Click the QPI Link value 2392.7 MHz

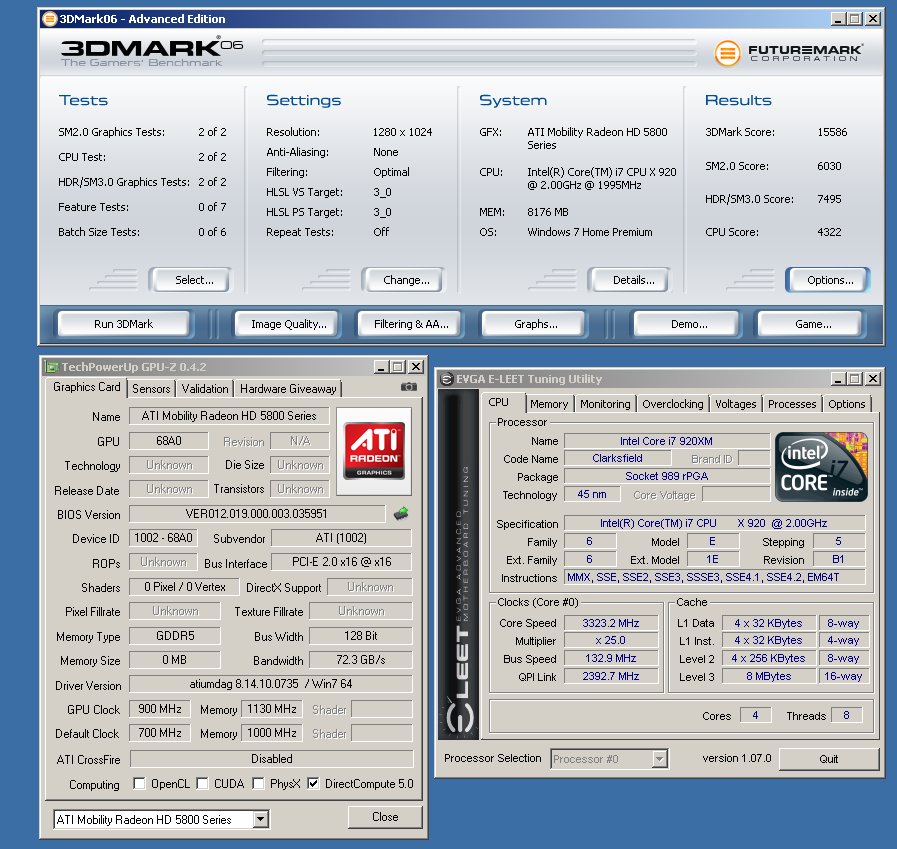tap(611, 676)
